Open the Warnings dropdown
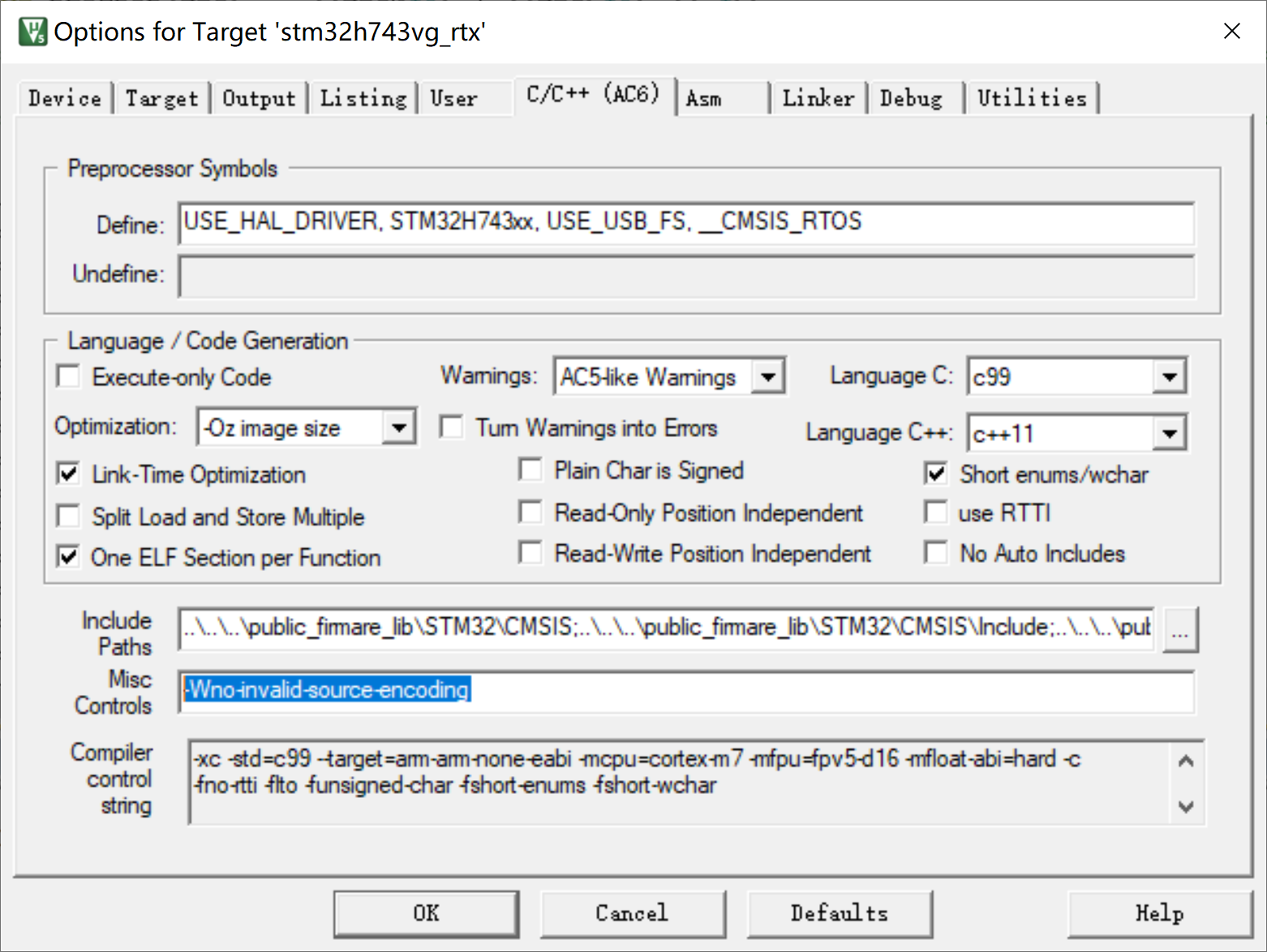This screenshot has width=1267, height=952. (768, 375)
